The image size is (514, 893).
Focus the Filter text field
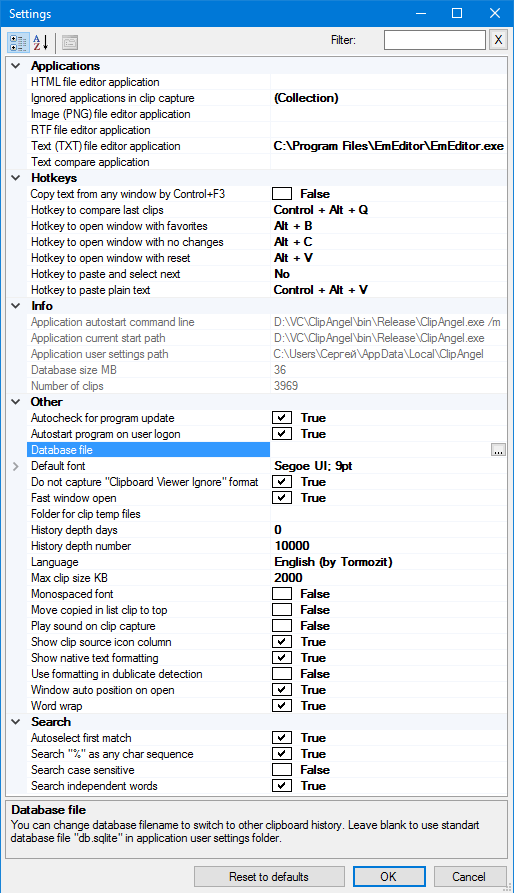click(435, 40)
